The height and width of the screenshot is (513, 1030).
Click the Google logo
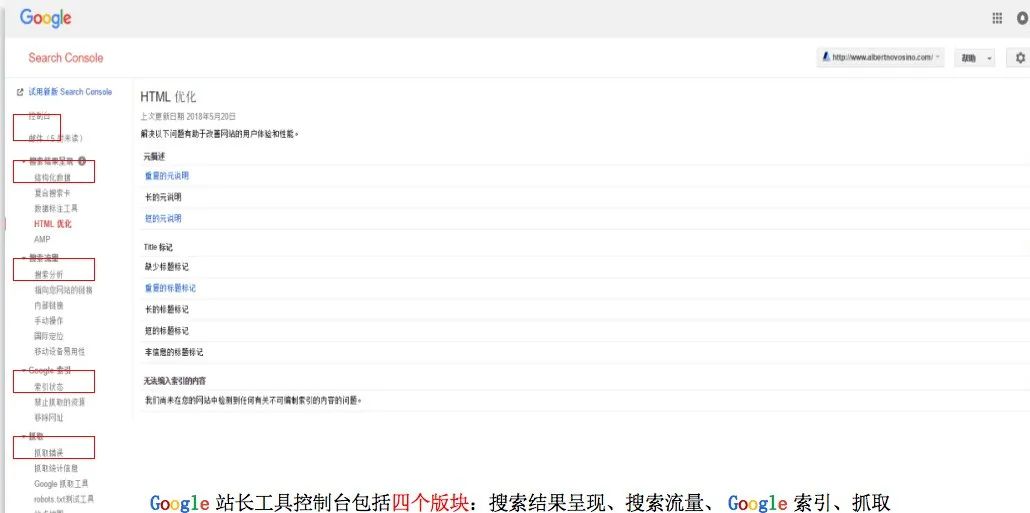[x=45, y=18]
